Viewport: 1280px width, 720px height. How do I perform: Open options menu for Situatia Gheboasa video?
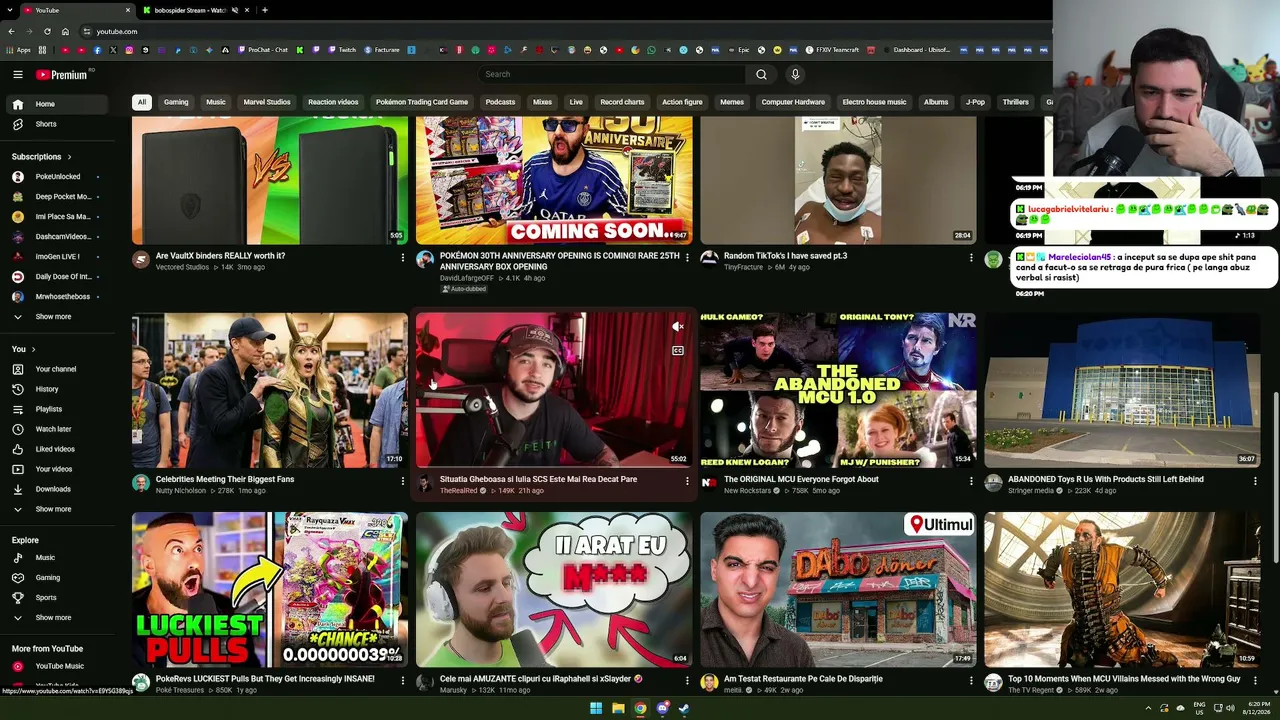[687, 481]
